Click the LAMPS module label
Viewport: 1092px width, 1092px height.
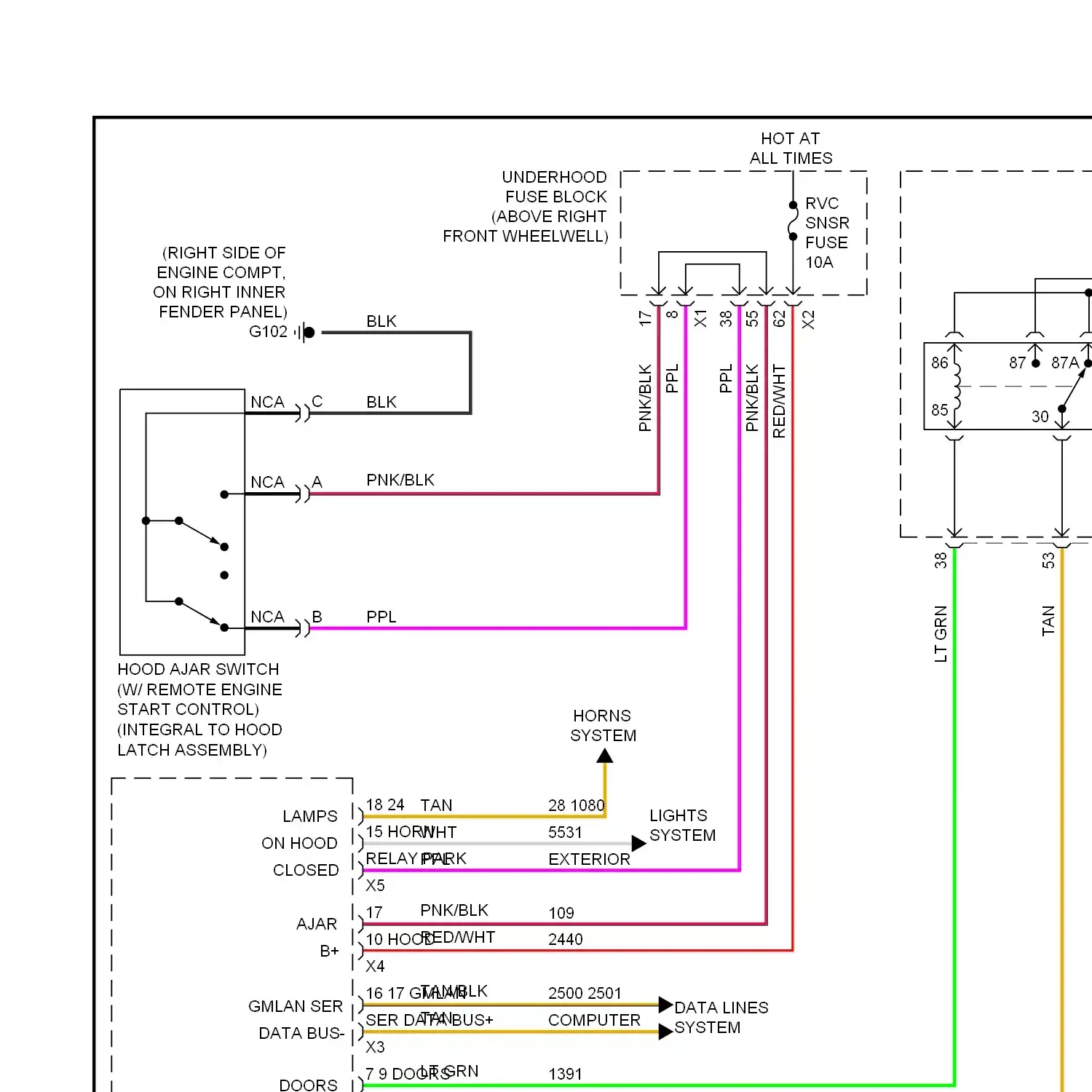(310, 816)
